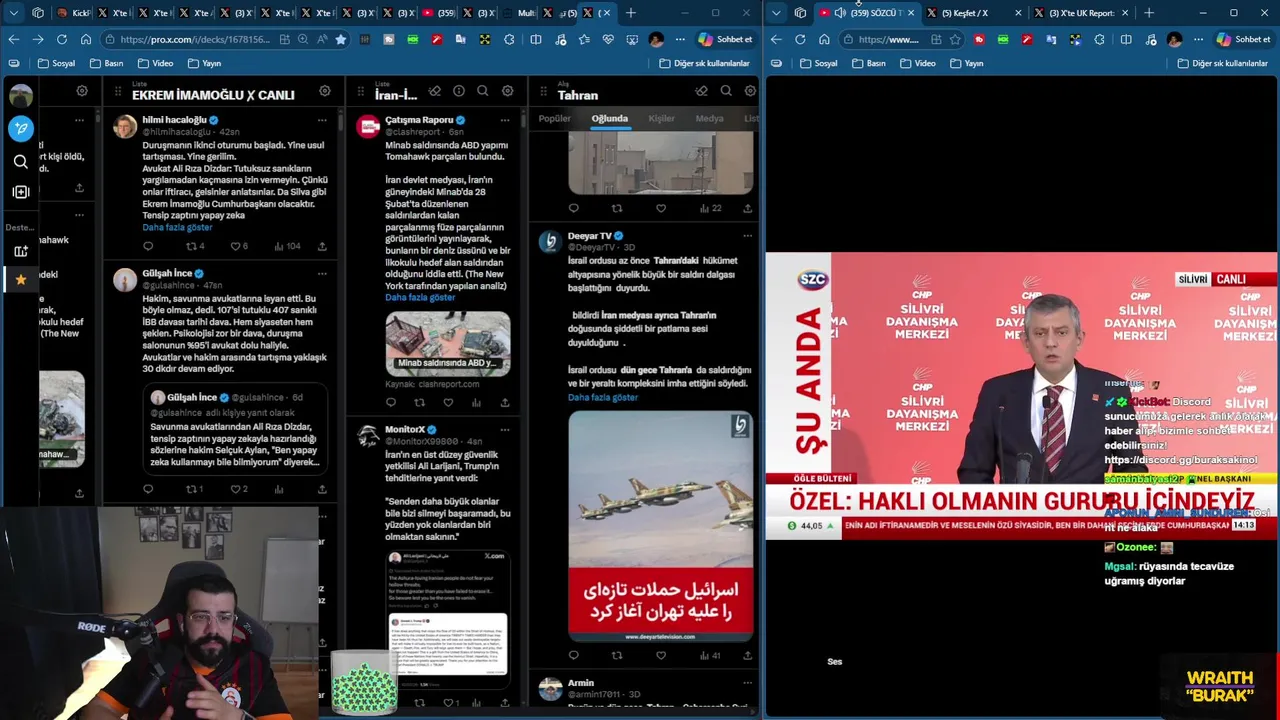Toggle favorite star in left browser address bar
Image resolution: width=1280 pixels, height=720 pixels.
340,39
